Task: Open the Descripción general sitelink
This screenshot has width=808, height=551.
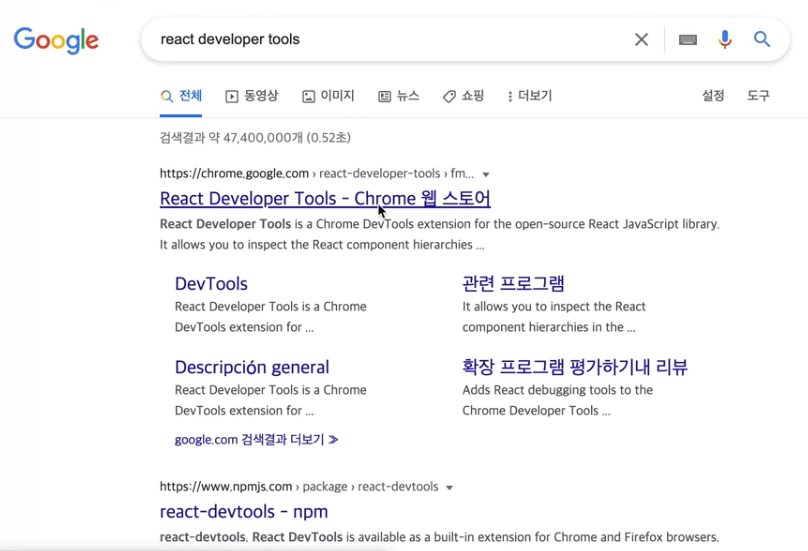Action: [252, 368]
